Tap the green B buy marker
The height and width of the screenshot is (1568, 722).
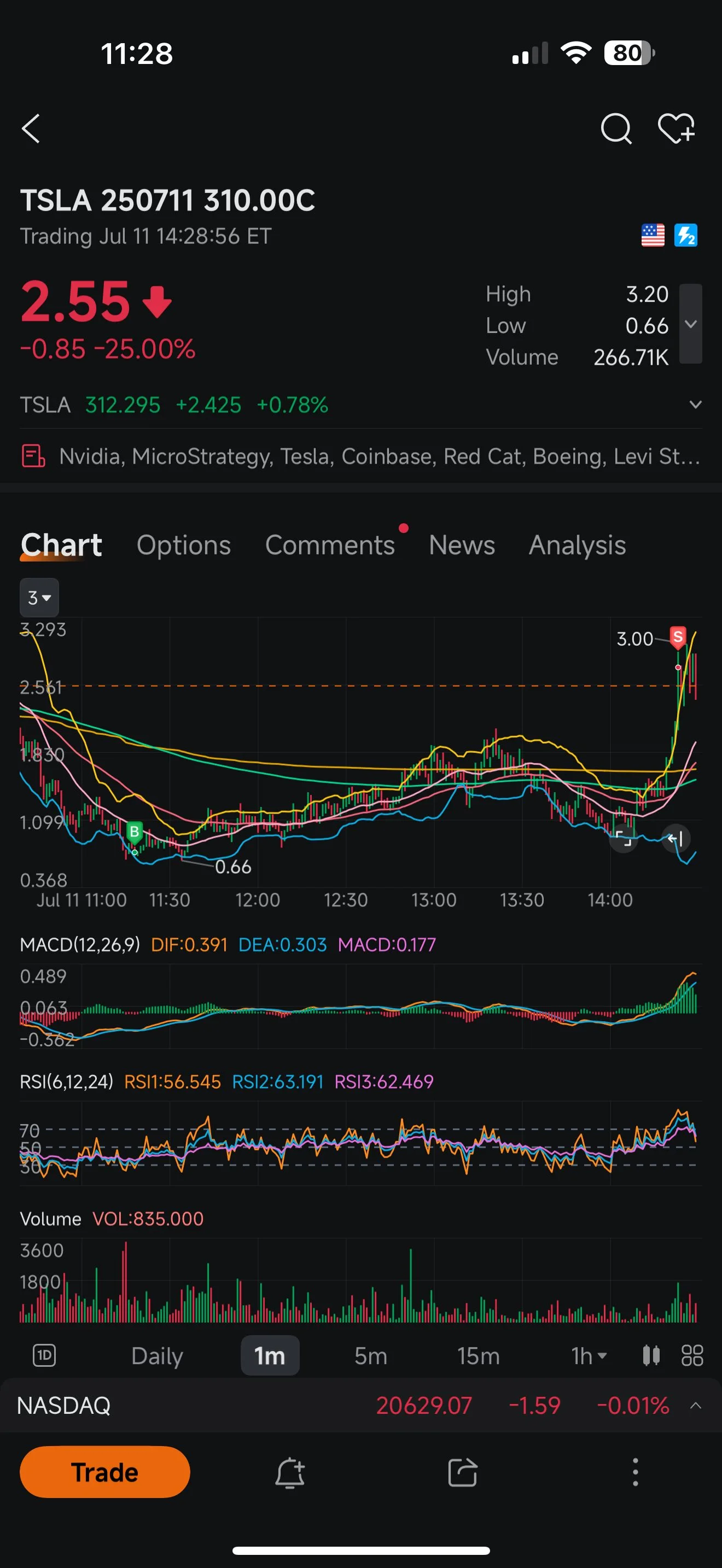coord(135,832)
